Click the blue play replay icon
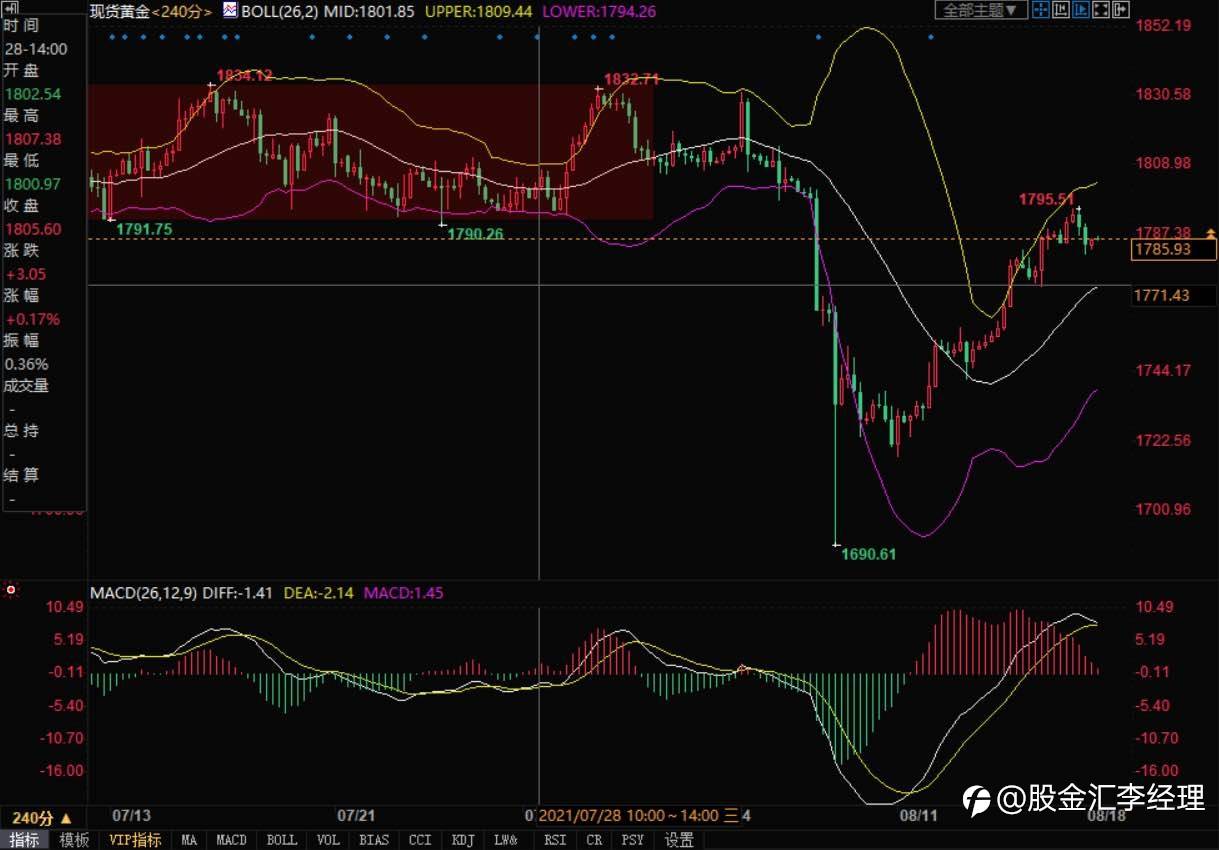The image size is (1219, 850). [x=1081, y=10]
